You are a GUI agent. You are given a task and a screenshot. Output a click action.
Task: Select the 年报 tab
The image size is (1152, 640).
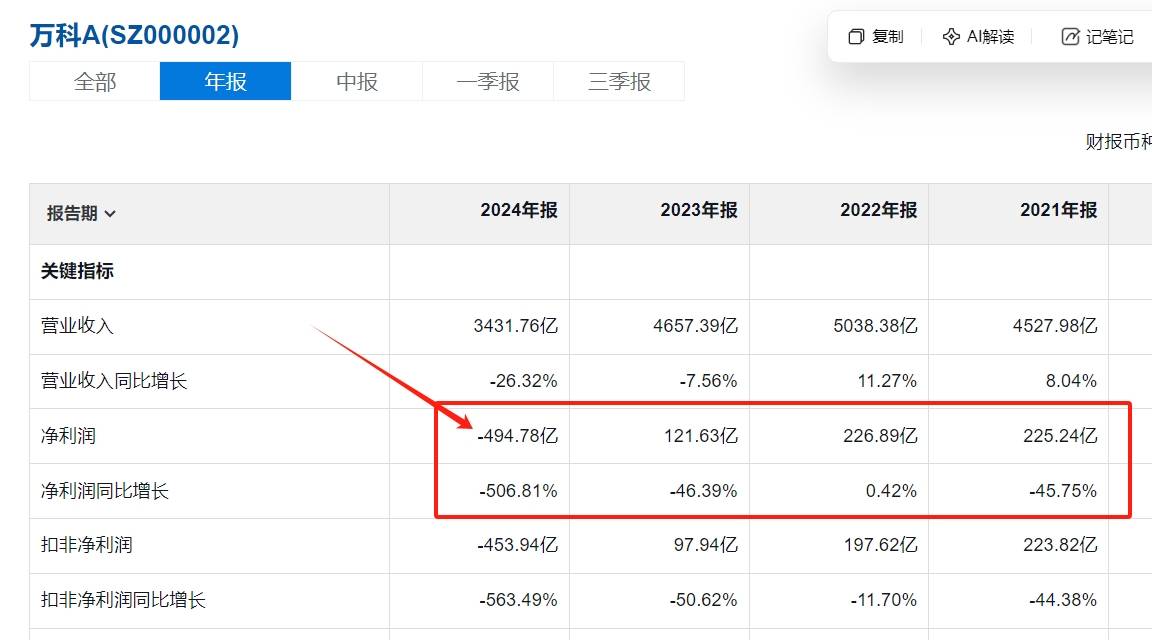click(x=226, y=81)
